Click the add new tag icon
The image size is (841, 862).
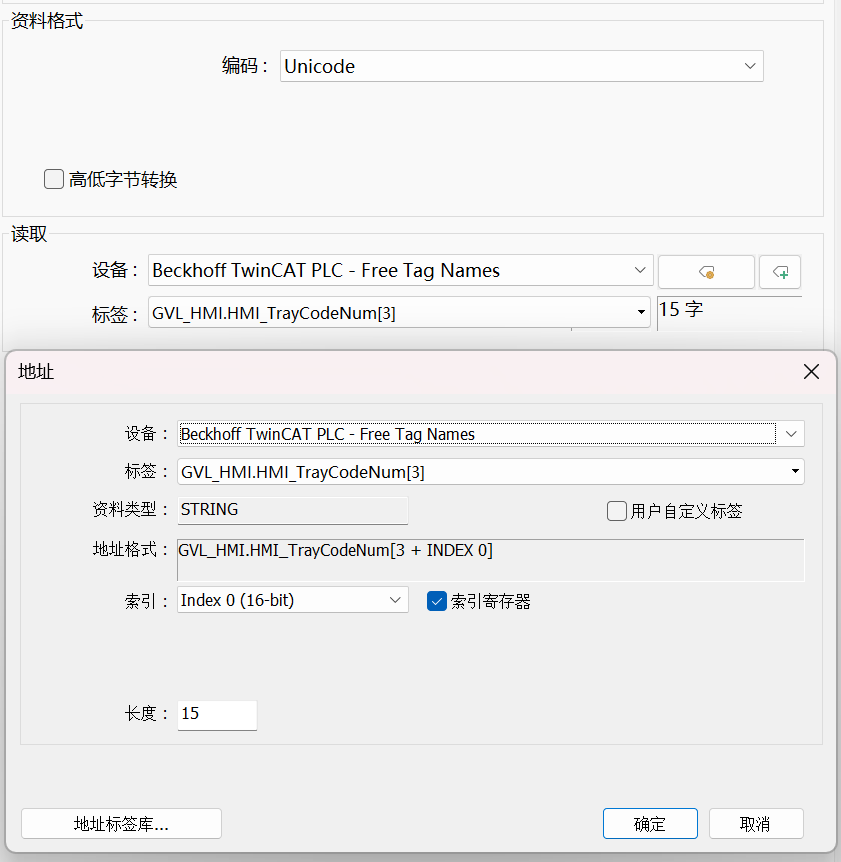(x=780, y=271)
